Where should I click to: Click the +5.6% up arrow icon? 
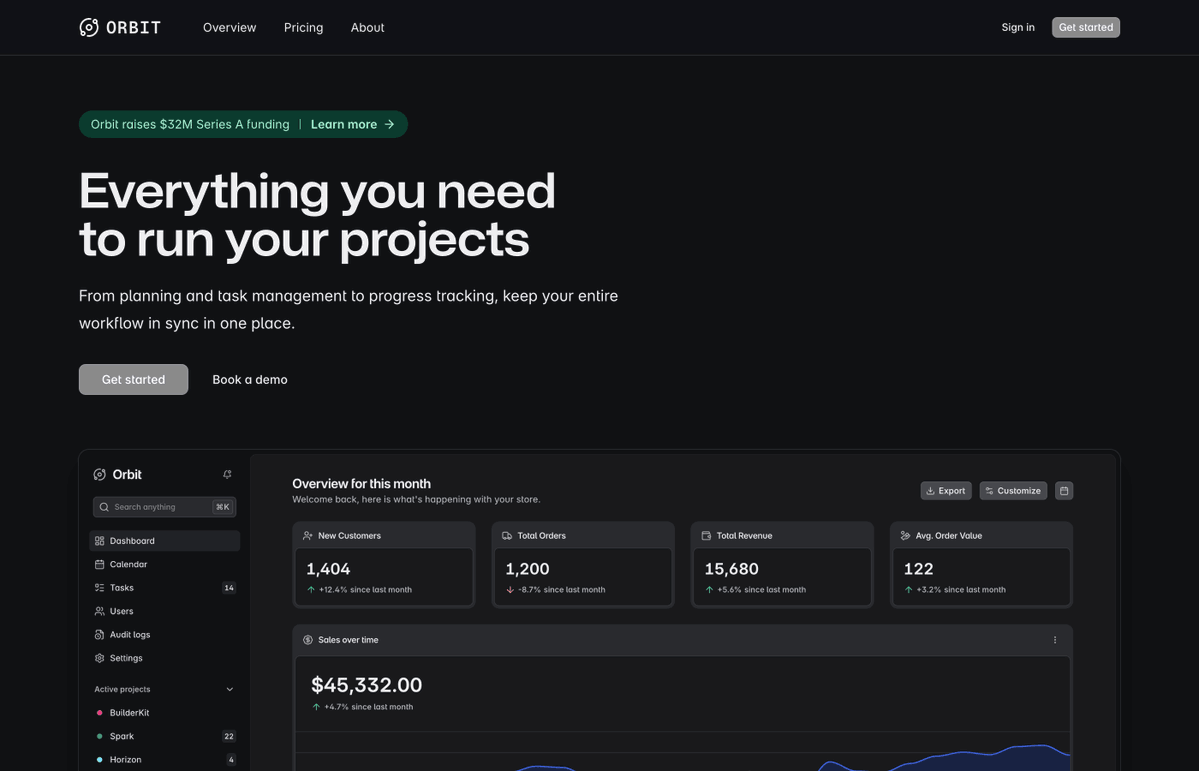[x=710, y=590]
